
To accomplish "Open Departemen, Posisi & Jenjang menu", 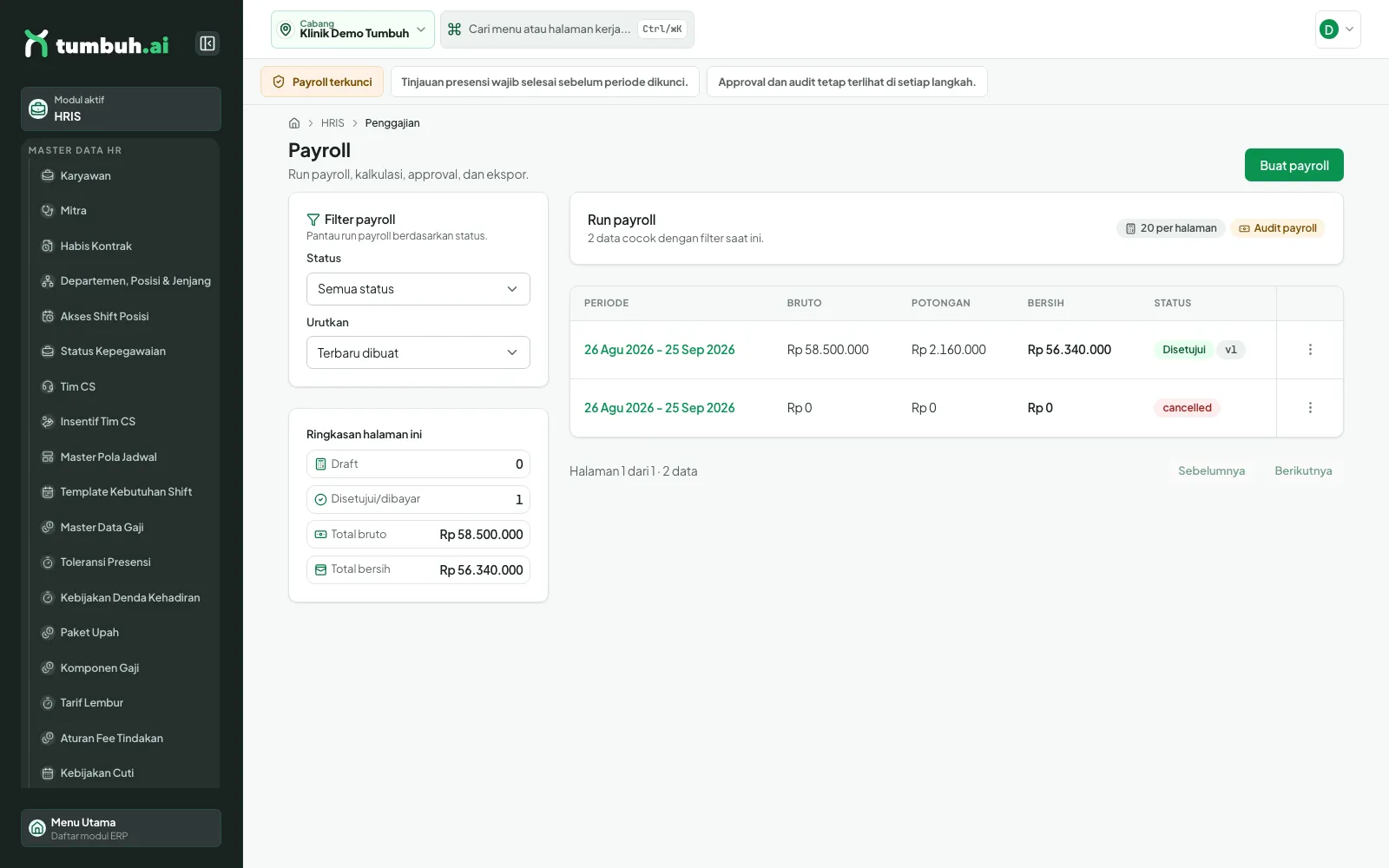I will [126, 281].
